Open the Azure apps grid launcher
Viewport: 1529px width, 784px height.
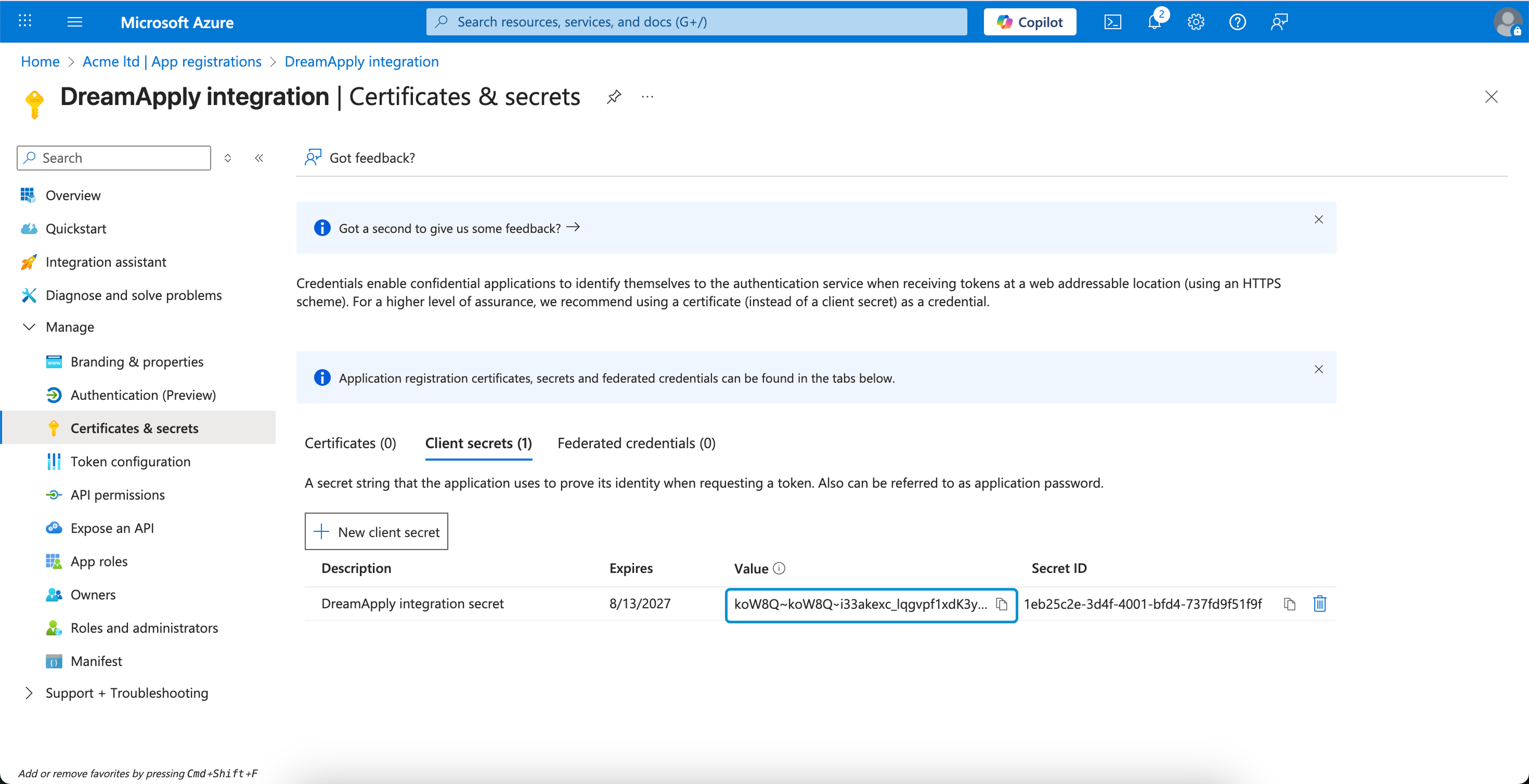click(25, 22)
